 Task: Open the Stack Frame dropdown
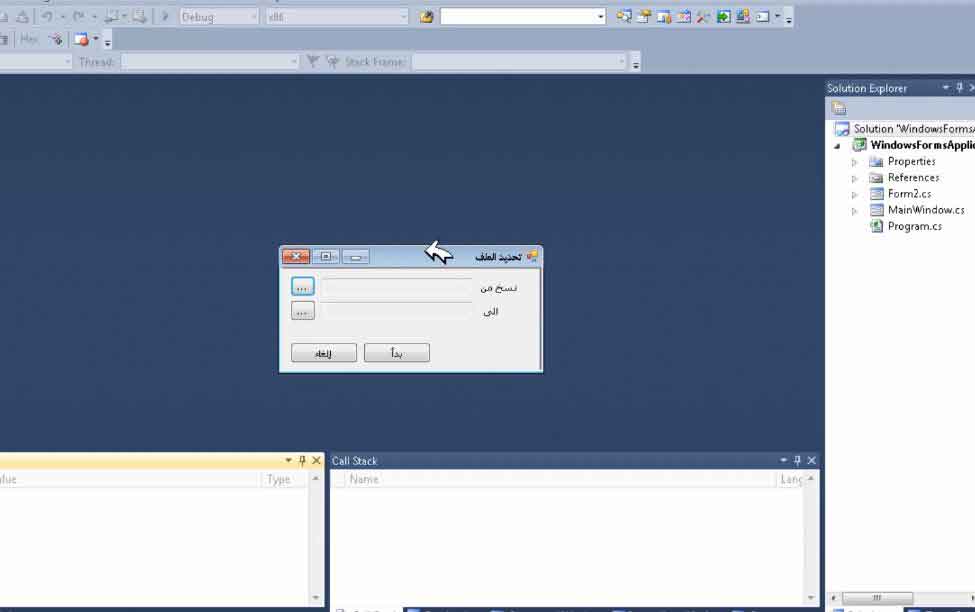[x=520, y=62]
